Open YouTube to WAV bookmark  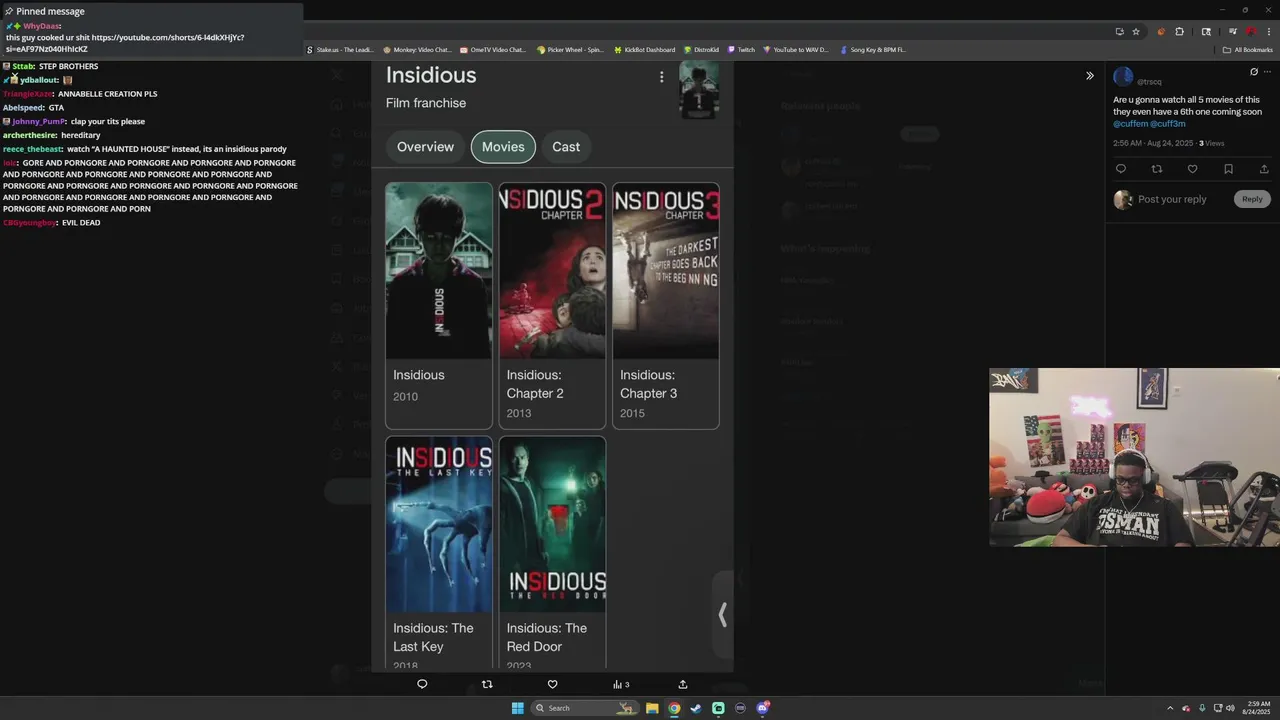[795, 49]
